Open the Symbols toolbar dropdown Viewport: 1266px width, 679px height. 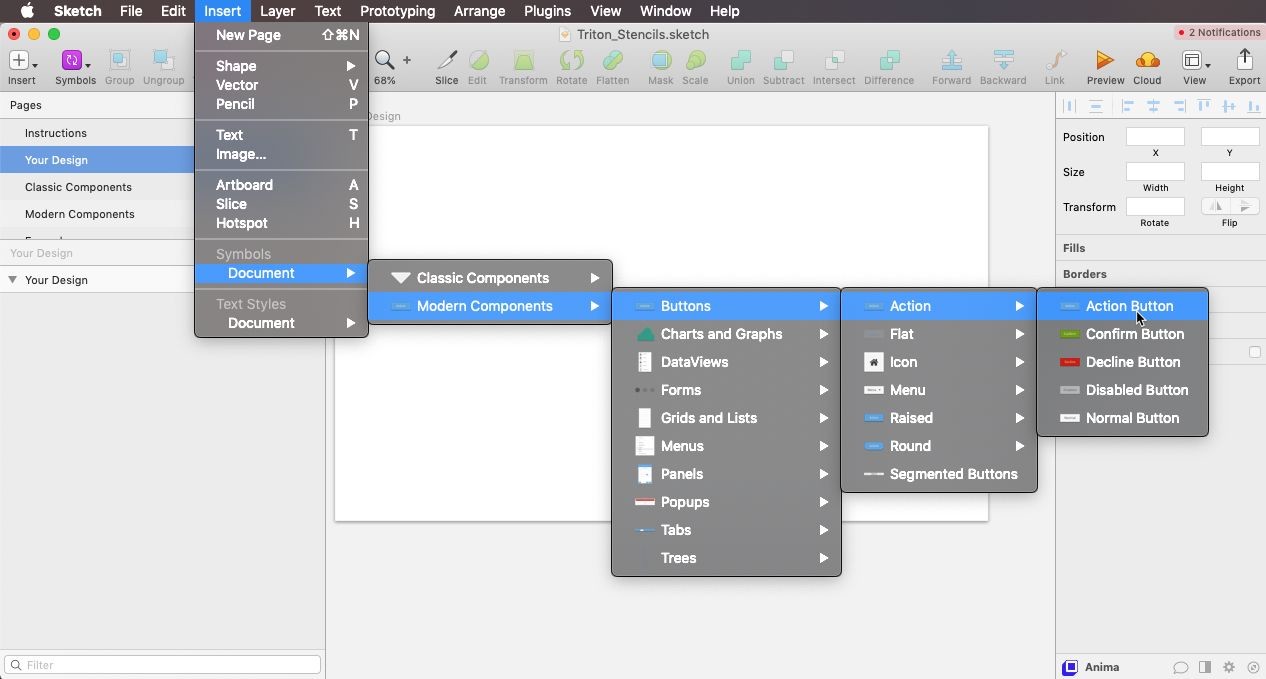pos(75,63)
